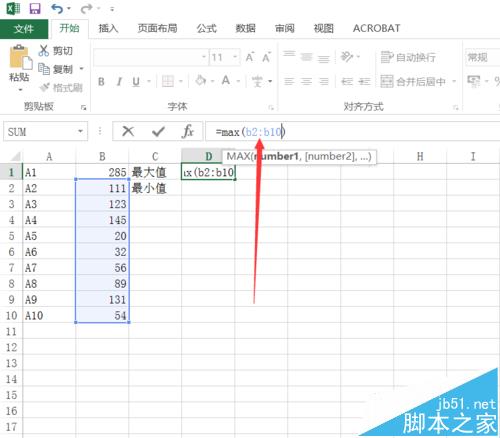Image resolution: width=500 pixels, height=438 pixels.
Task: Toggle 自动换行 Wrap Text
Action: pyautogui.click(x=408, y=57)
